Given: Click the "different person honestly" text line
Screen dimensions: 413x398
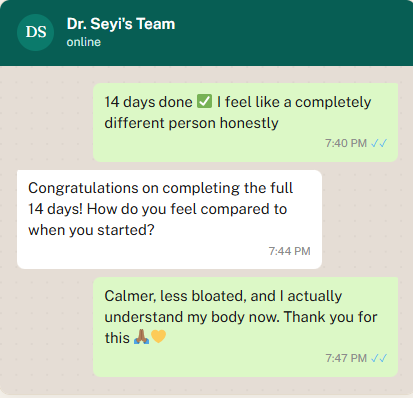Looking at the screenshot, I should pyautogui.click(x=191, y=123).
